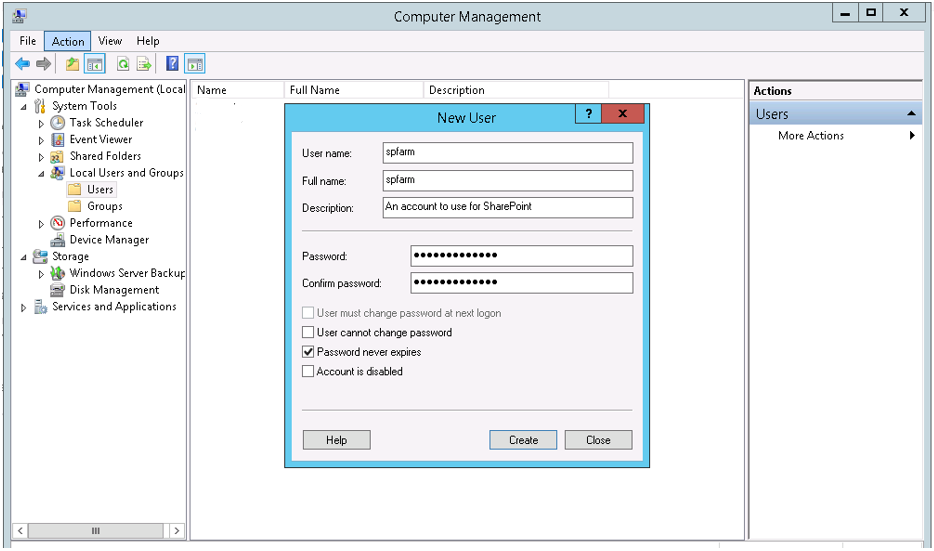Click the Services and Applications icon

tap(40, 307)
